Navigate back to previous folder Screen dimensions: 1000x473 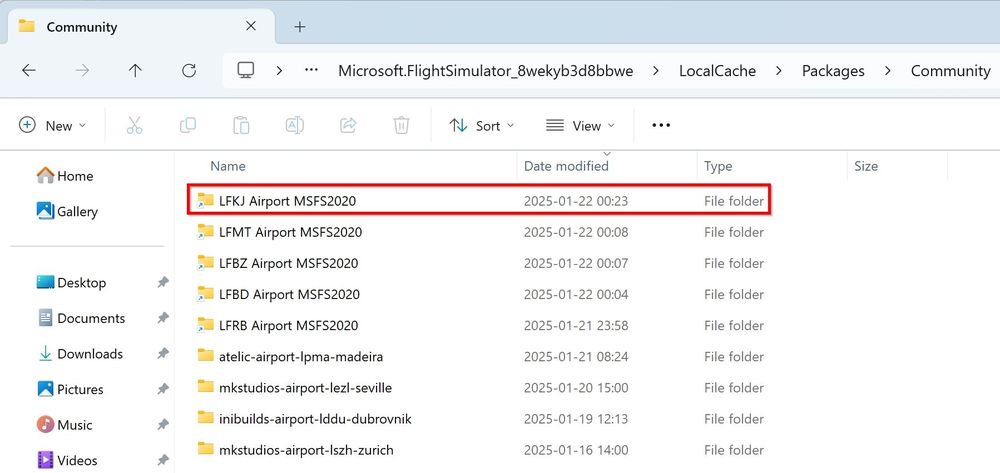pyautogui.click(x=29, y=71)
